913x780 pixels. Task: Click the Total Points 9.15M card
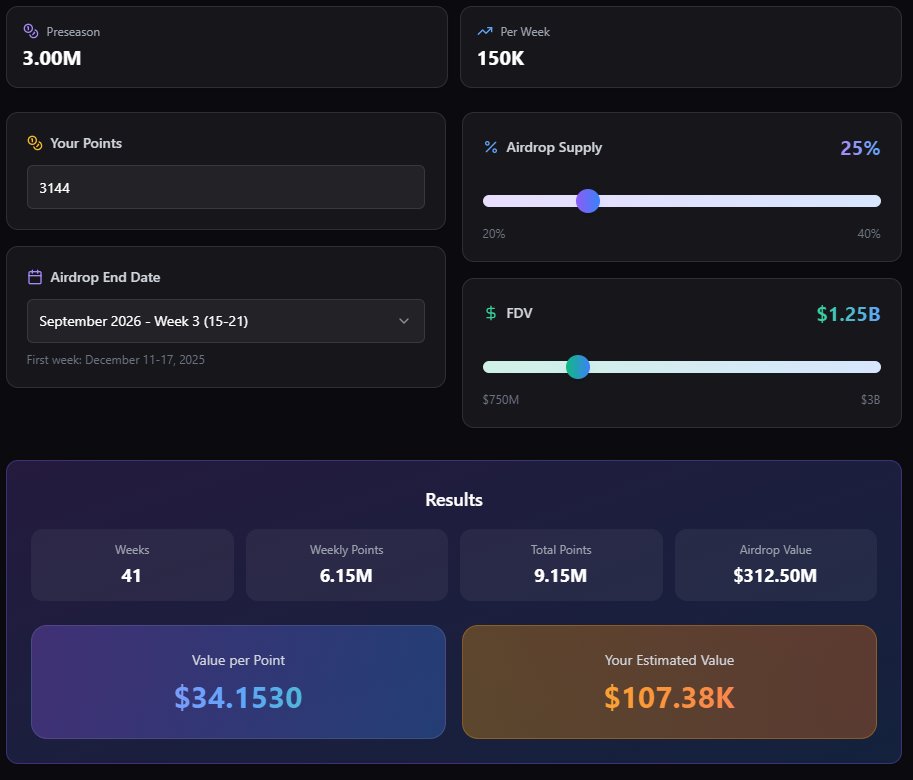click(x=561, y=565)
